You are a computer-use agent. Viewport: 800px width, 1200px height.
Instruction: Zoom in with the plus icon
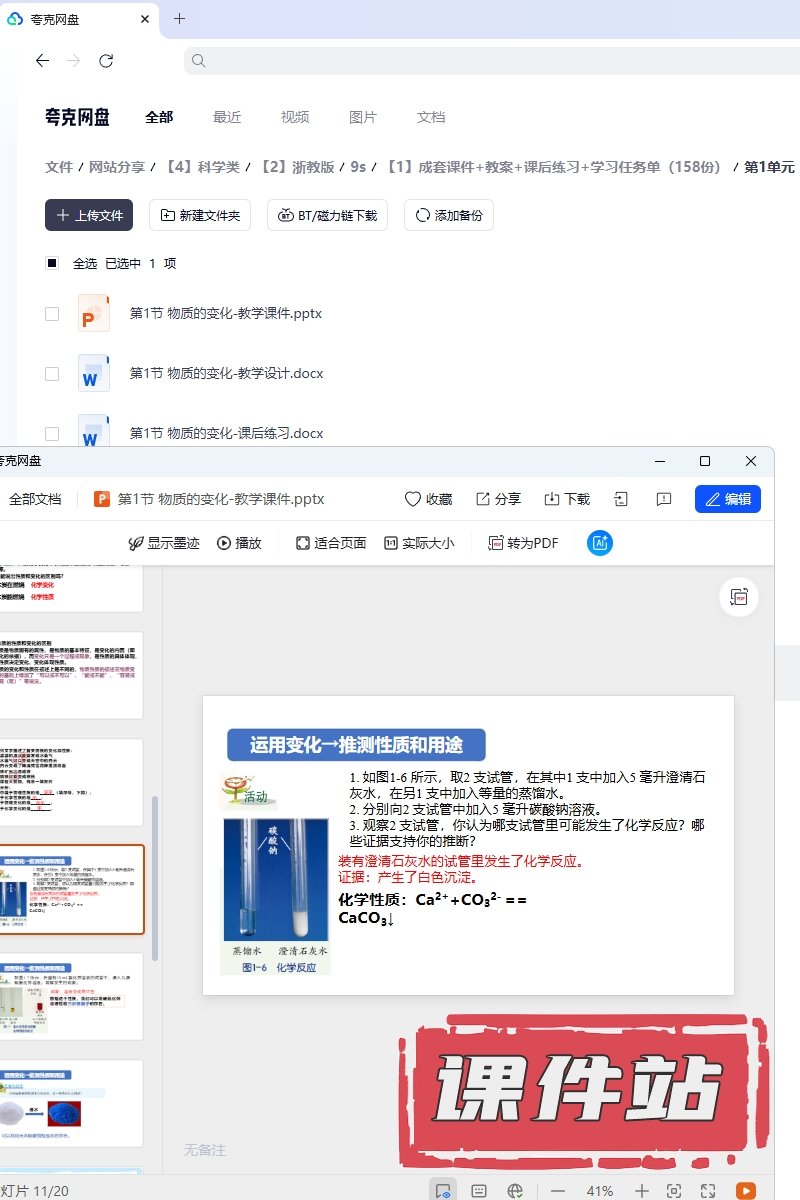click(642, 1191)
